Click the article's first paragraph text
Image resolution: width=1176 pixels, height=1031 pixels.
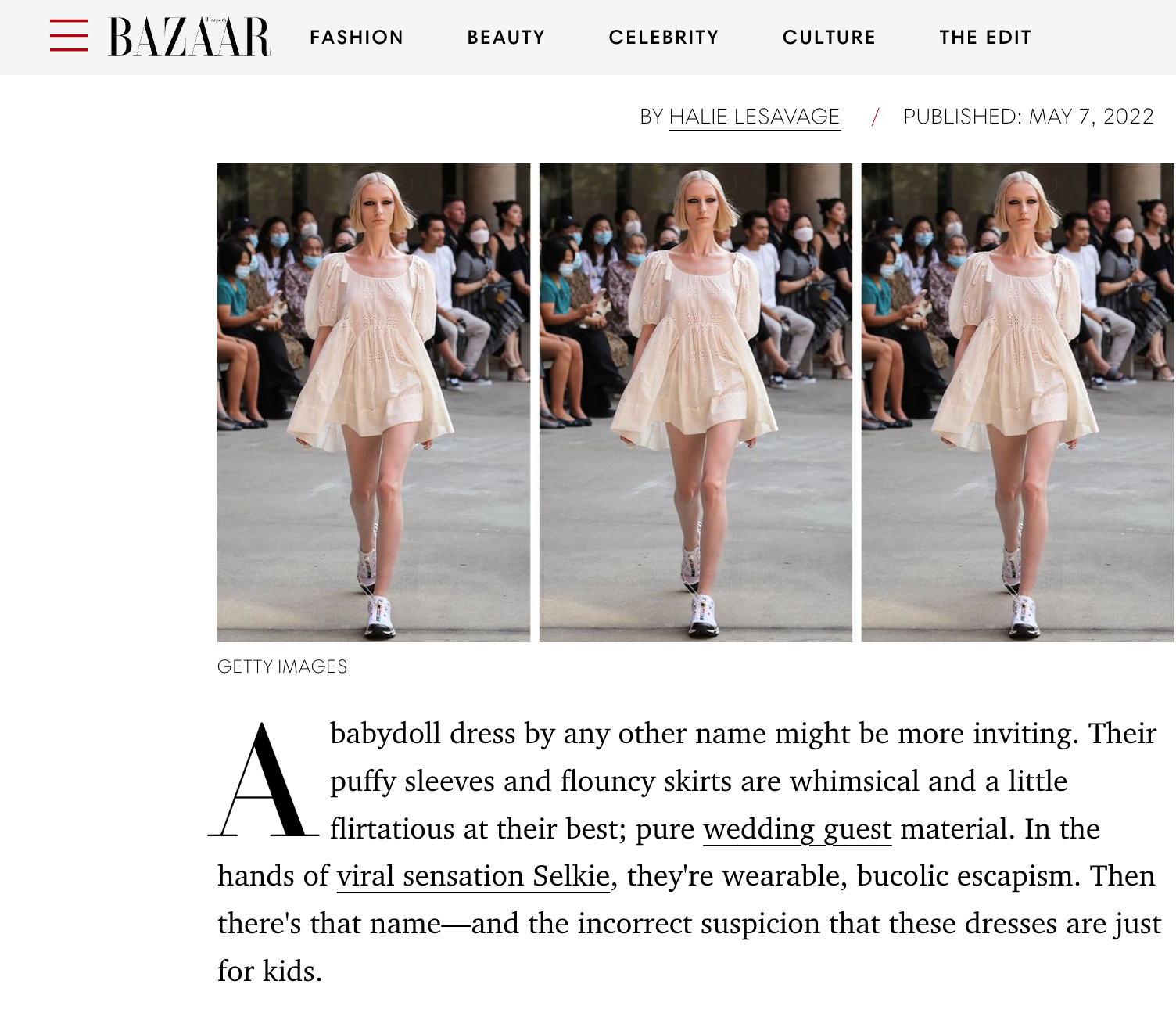point(690,852)
